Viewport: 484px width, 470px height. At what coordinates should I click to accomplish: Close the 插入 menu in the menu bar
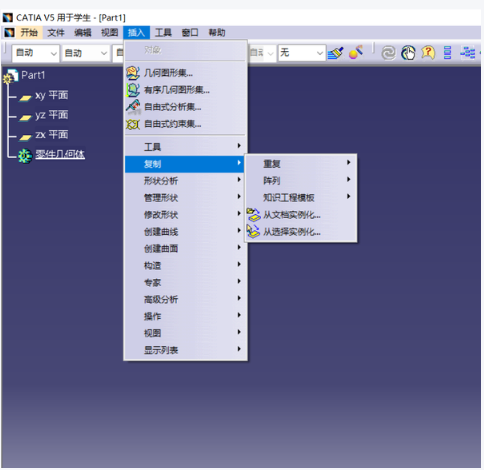point(136,33)
